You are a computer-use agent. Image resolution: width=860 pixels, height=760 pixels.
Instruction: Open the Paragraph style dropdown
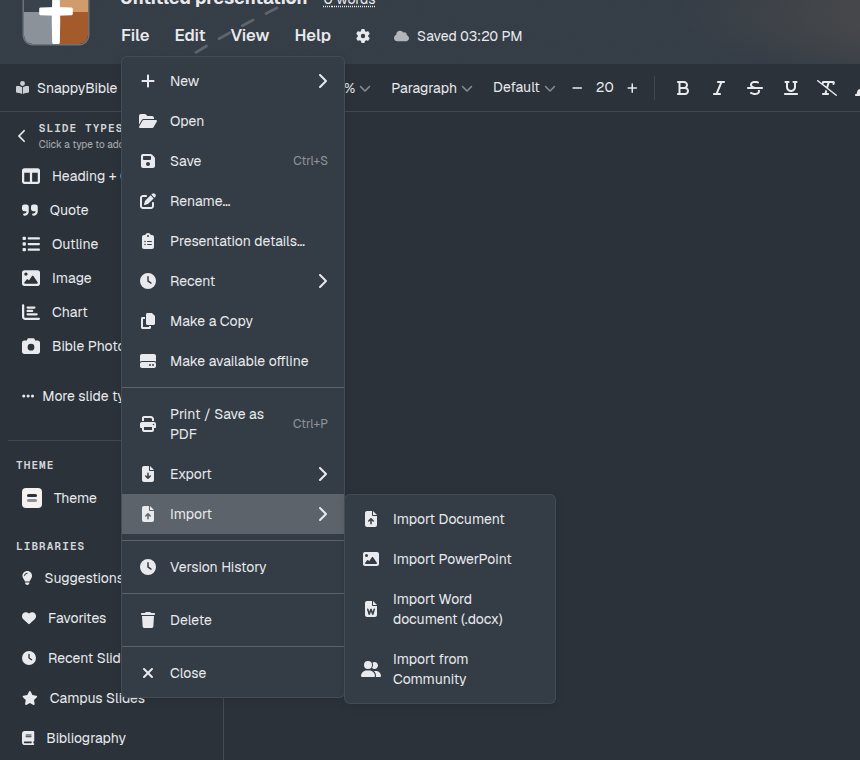click(x=431, y=88)
